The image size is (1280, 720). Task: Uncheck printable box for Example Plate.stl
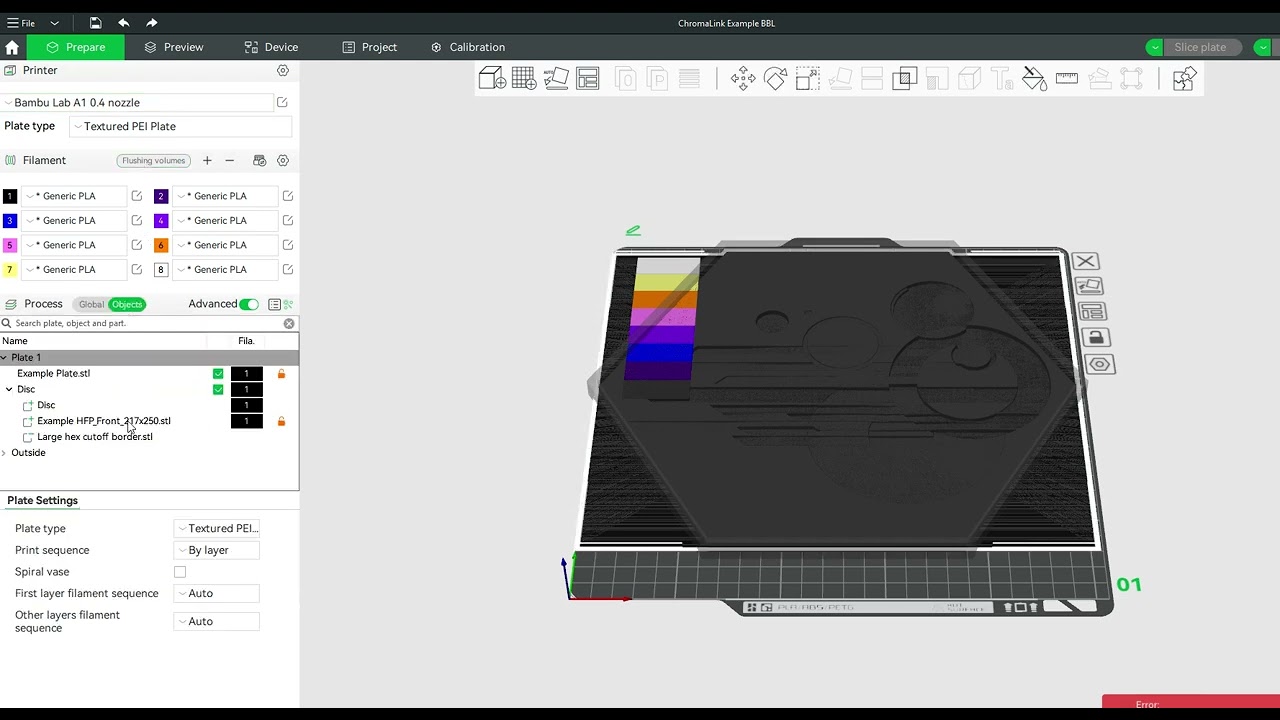(218, 374)
